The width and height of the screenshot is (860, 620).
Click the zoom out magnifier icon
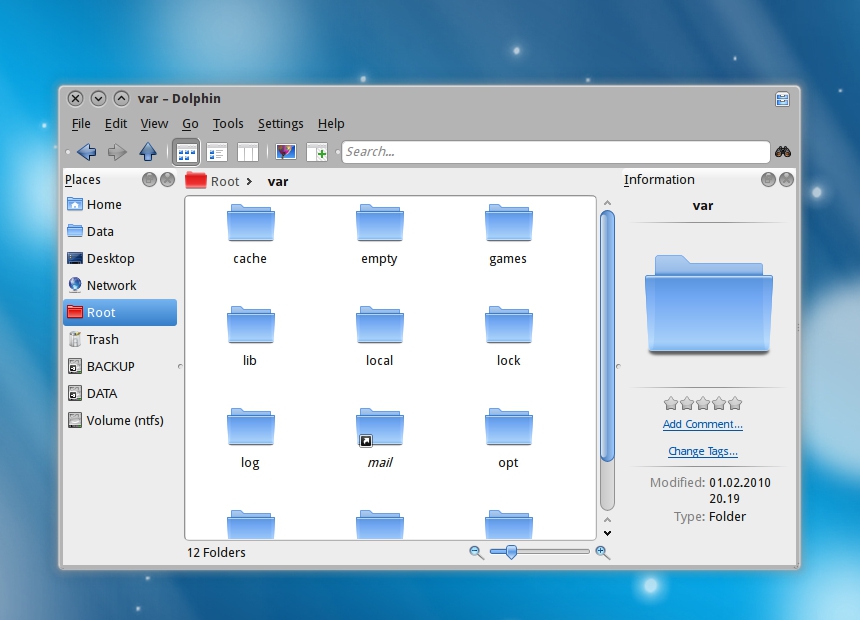(x=476, y=553)
